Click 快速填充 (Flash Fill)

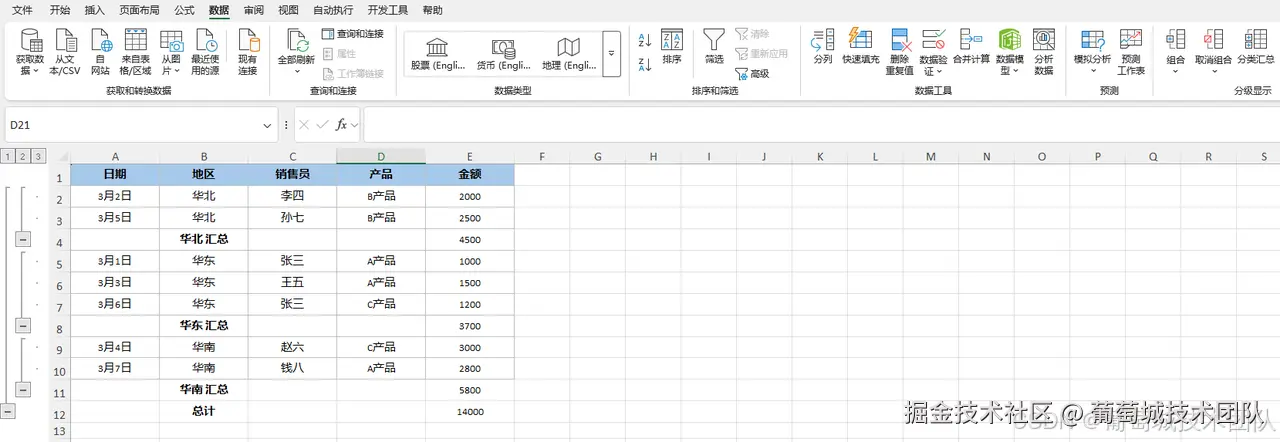pos(860,47)
